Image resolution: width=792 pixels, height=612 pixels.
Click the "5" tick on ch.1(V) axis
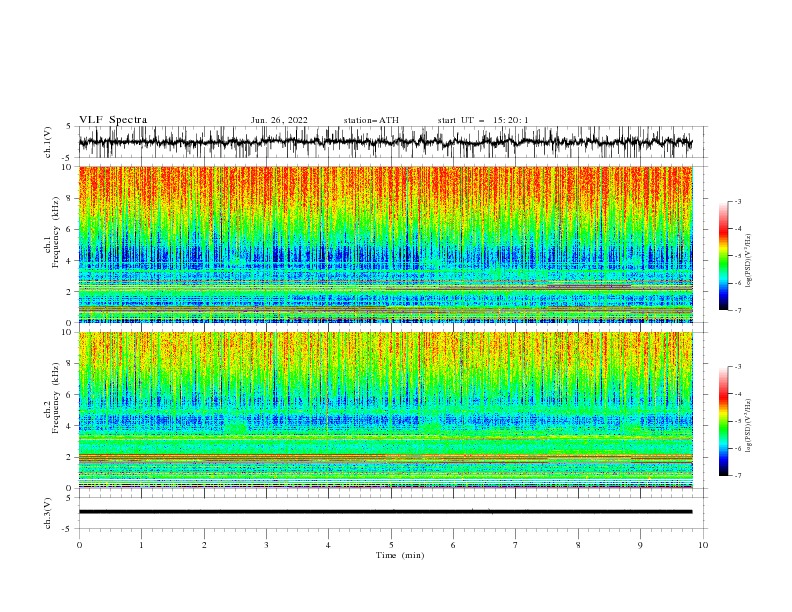[x=69, y=127]
